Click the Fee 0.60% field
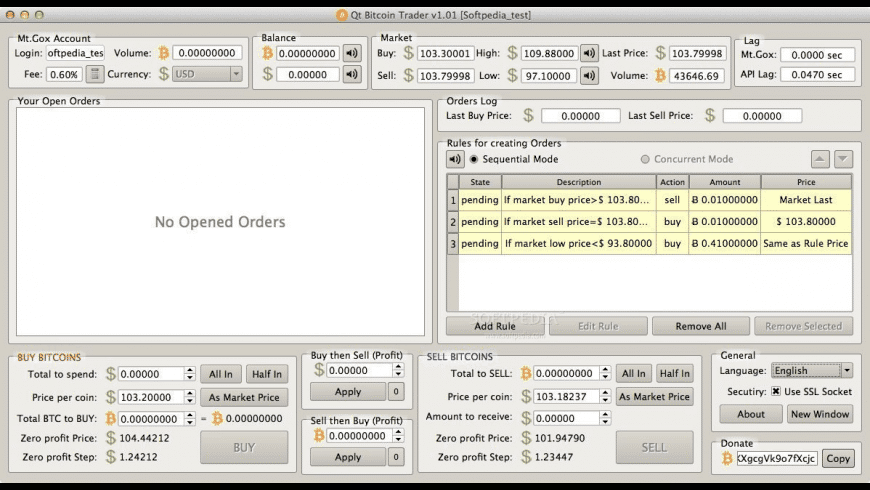870x490 pixels. click(x=64, y=74)
